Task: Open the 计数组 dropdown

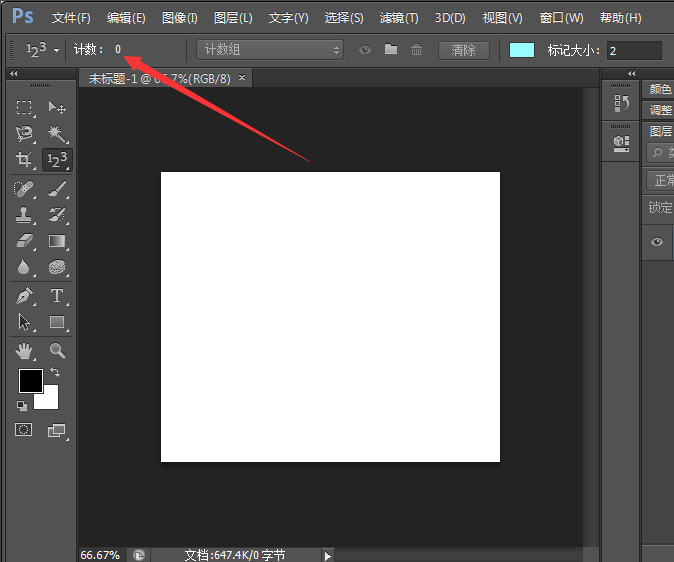Action: pyautogui.click(x=270, y=50)
